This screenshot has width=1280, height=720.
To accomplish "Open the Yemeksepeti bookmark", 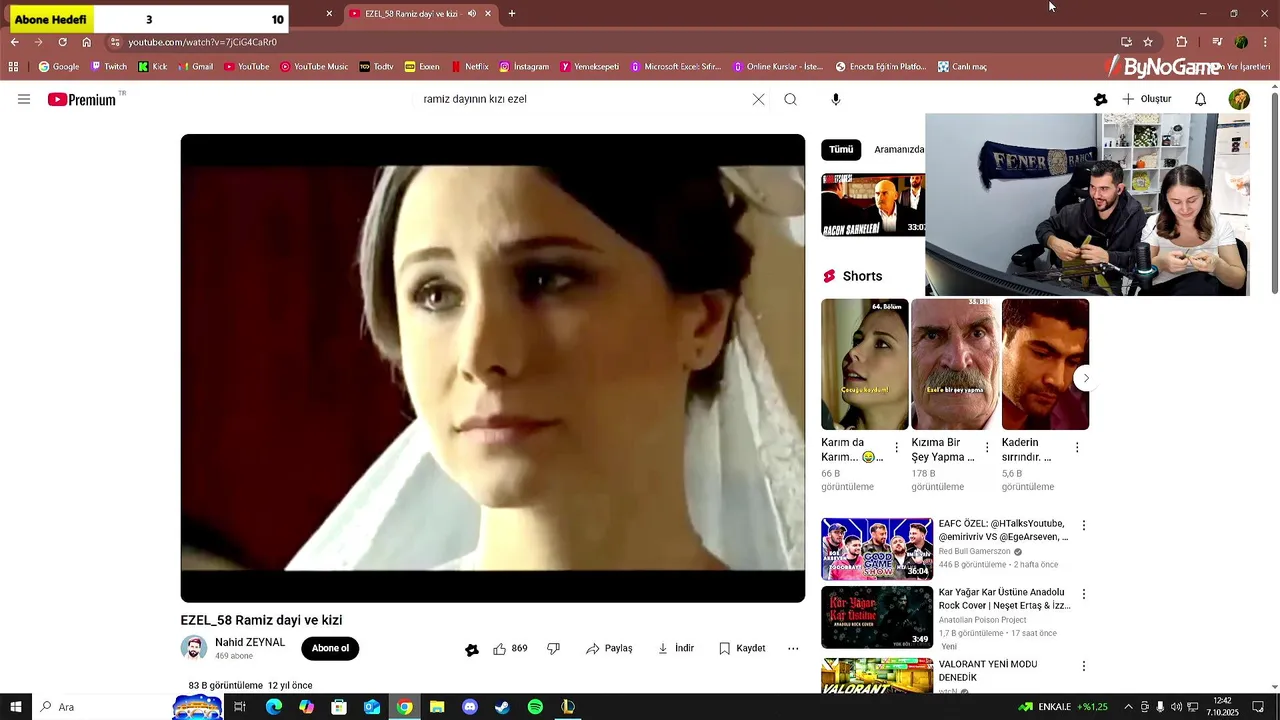I will pyautogui.click(x=590, y=67).
